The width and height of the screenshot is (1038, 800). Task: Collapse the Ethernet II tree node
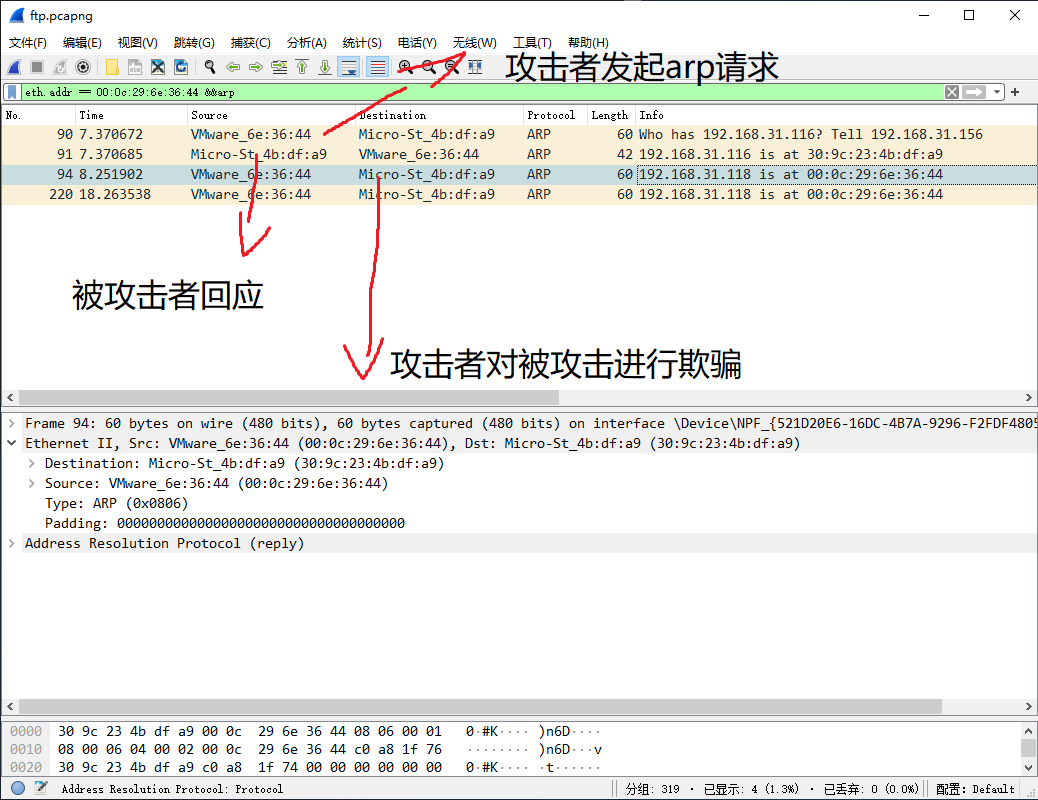click(x=11, y=443)
